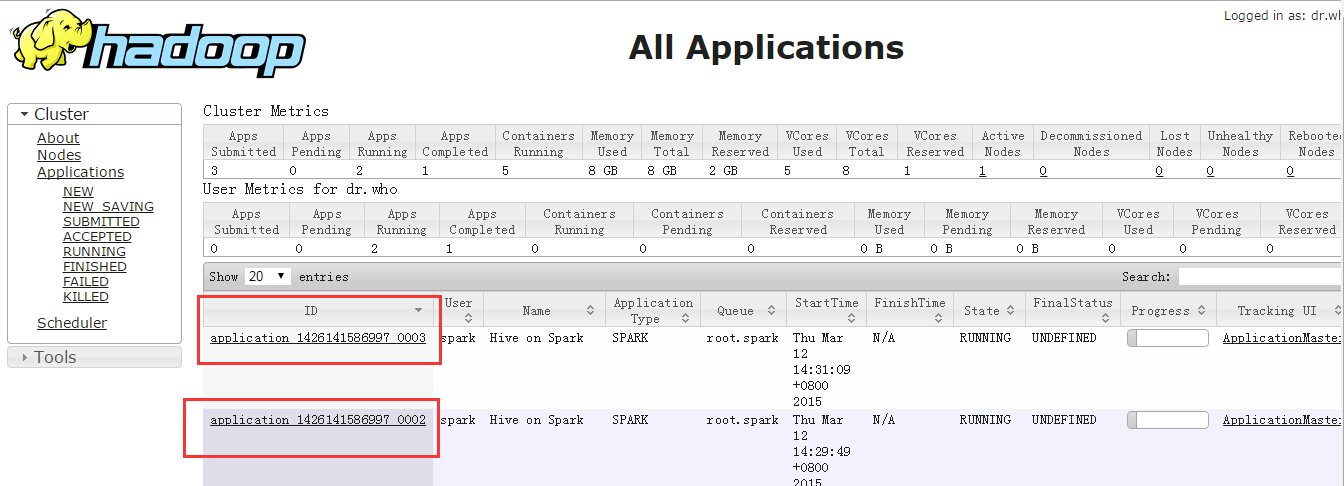Sort table by Application Type column
This screenshot has width=1344, height=486.
point(652,310)
